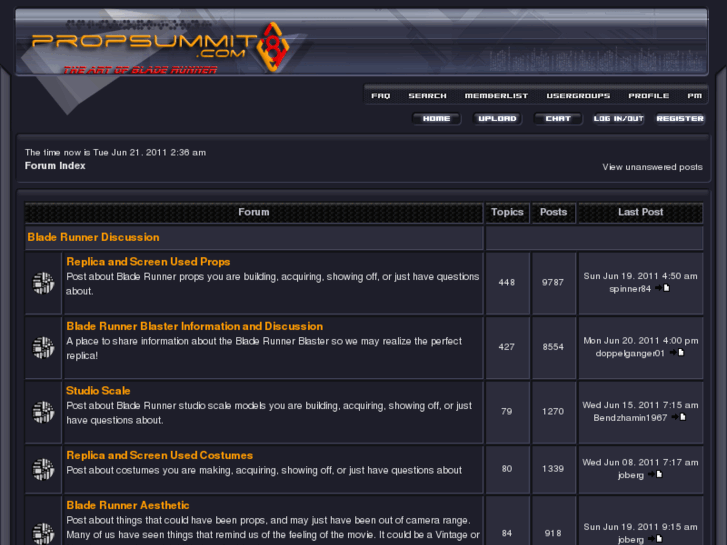The image size is (727, 545).
Task: Click date Wed Jun 15, 2011 7:15 am
Action: coord(640,405)
